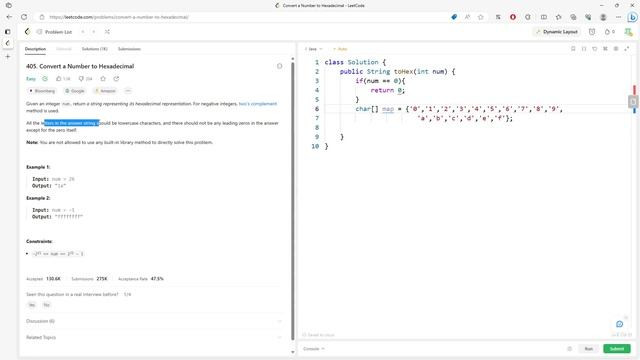Click the browser back arrow
Image resolution: width=640 pixels, height=360 pixels.
(9, 17)
